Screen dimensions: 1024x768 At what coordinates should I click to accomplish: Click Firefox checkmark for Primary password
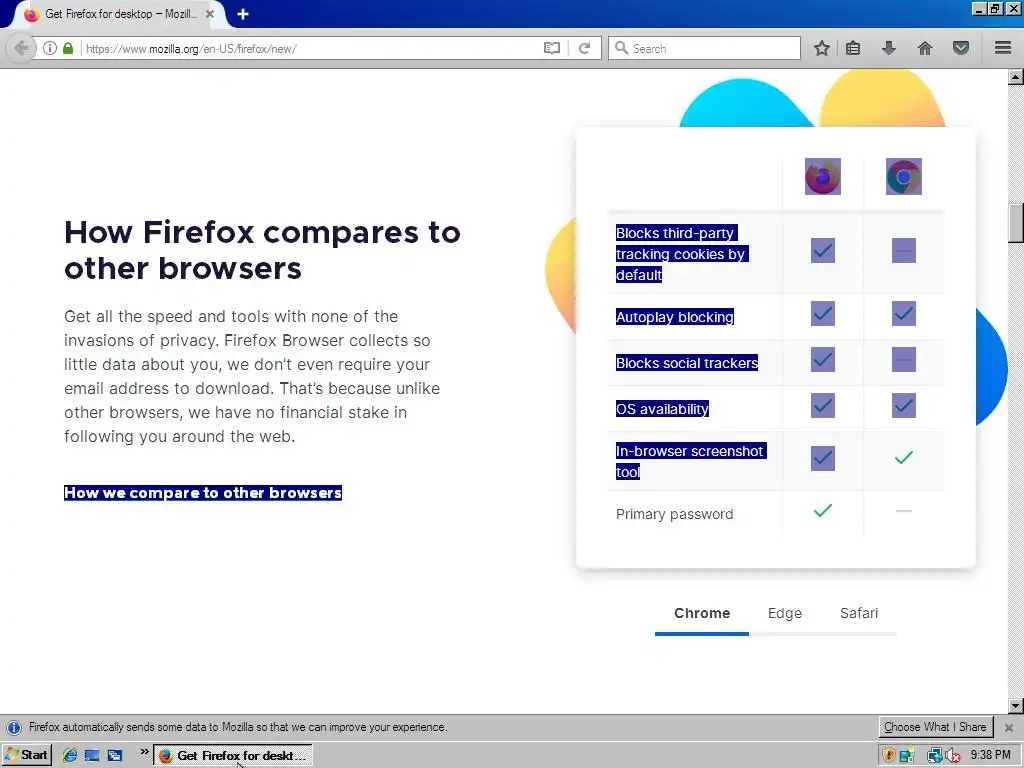coord(823,511)
